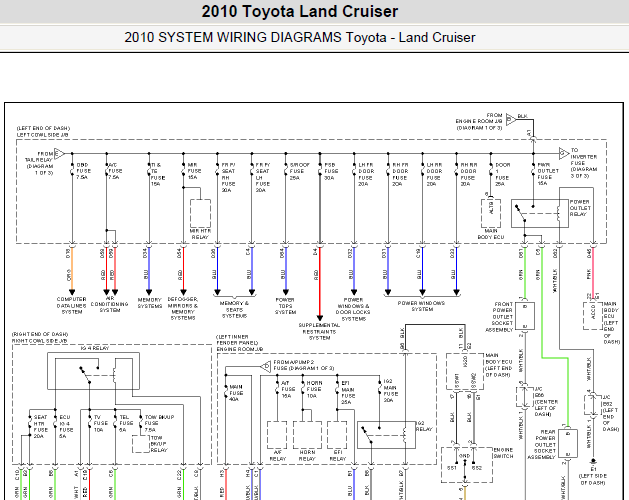The height and width of the screenshot is (500, 629).
Task: Select the ENGINE SWITCH label
Action: (503, 453)
